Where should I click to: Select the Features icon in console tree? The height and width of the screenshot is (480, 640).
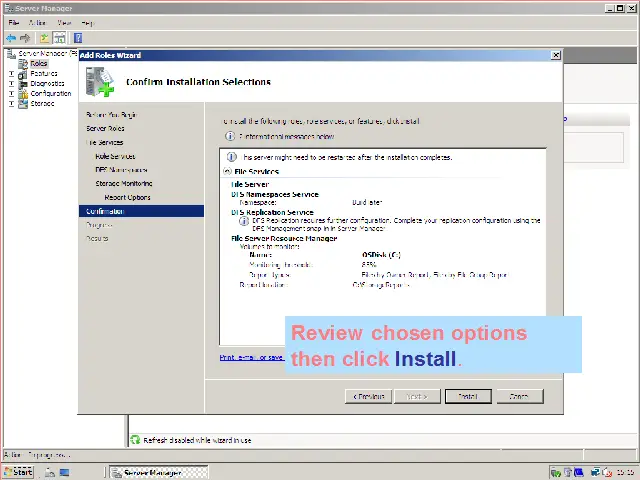pos(23,73)
